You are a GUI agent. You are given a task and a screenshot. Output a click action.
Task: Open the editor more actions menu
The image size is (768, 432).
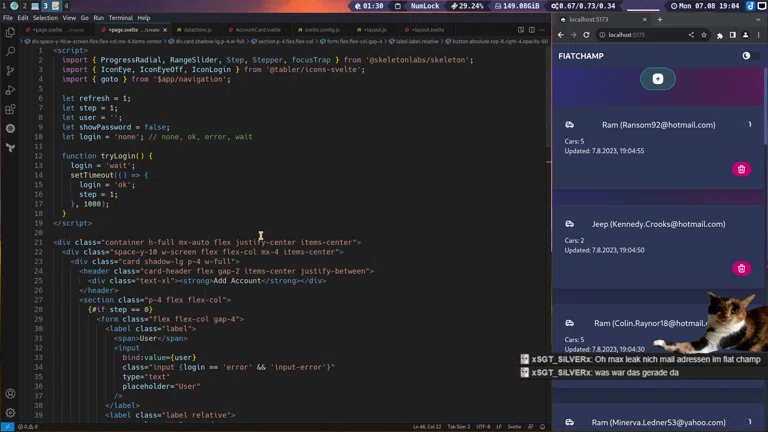[541, 30]
